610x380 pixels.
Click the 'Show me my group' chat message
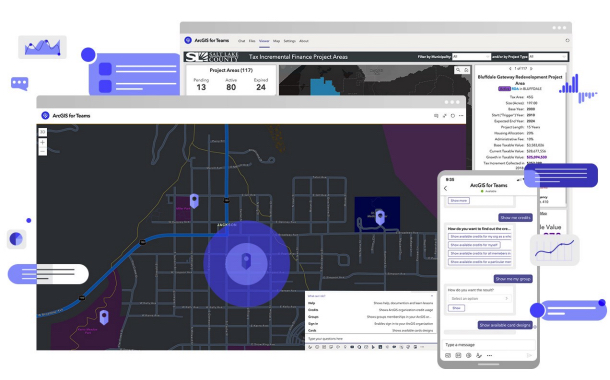tap(513, 279)
